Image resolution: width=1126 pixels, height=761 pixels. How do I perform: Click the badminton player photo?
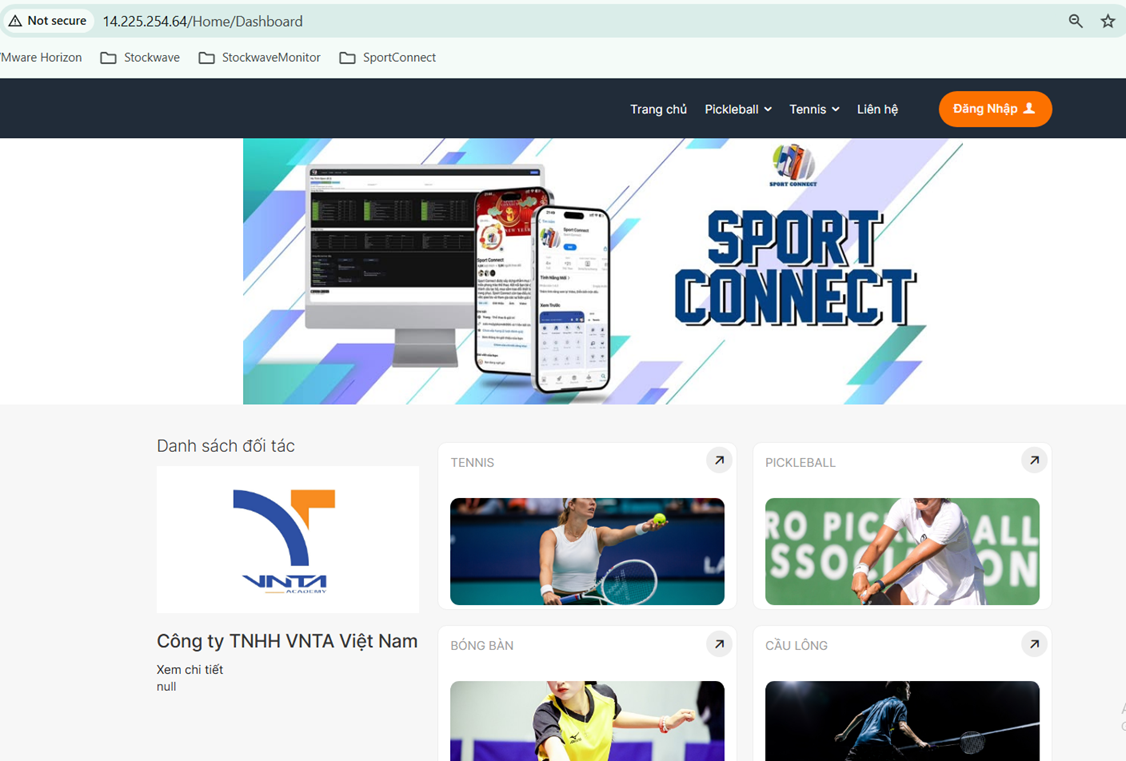[902, 721]
